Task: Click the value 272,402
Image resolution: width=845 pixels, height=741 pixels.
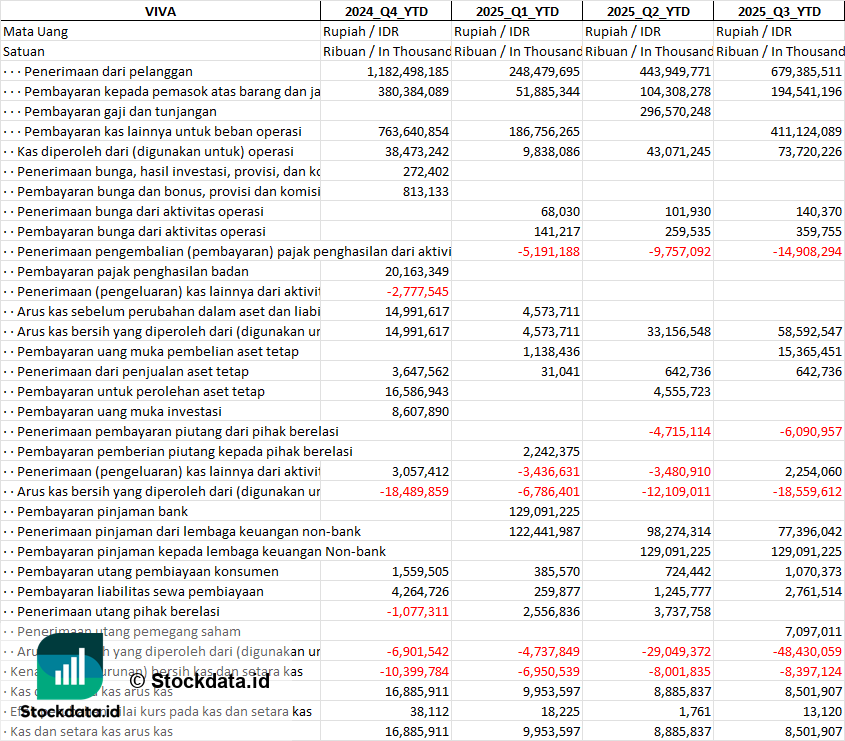Action: tap(426, 171)
